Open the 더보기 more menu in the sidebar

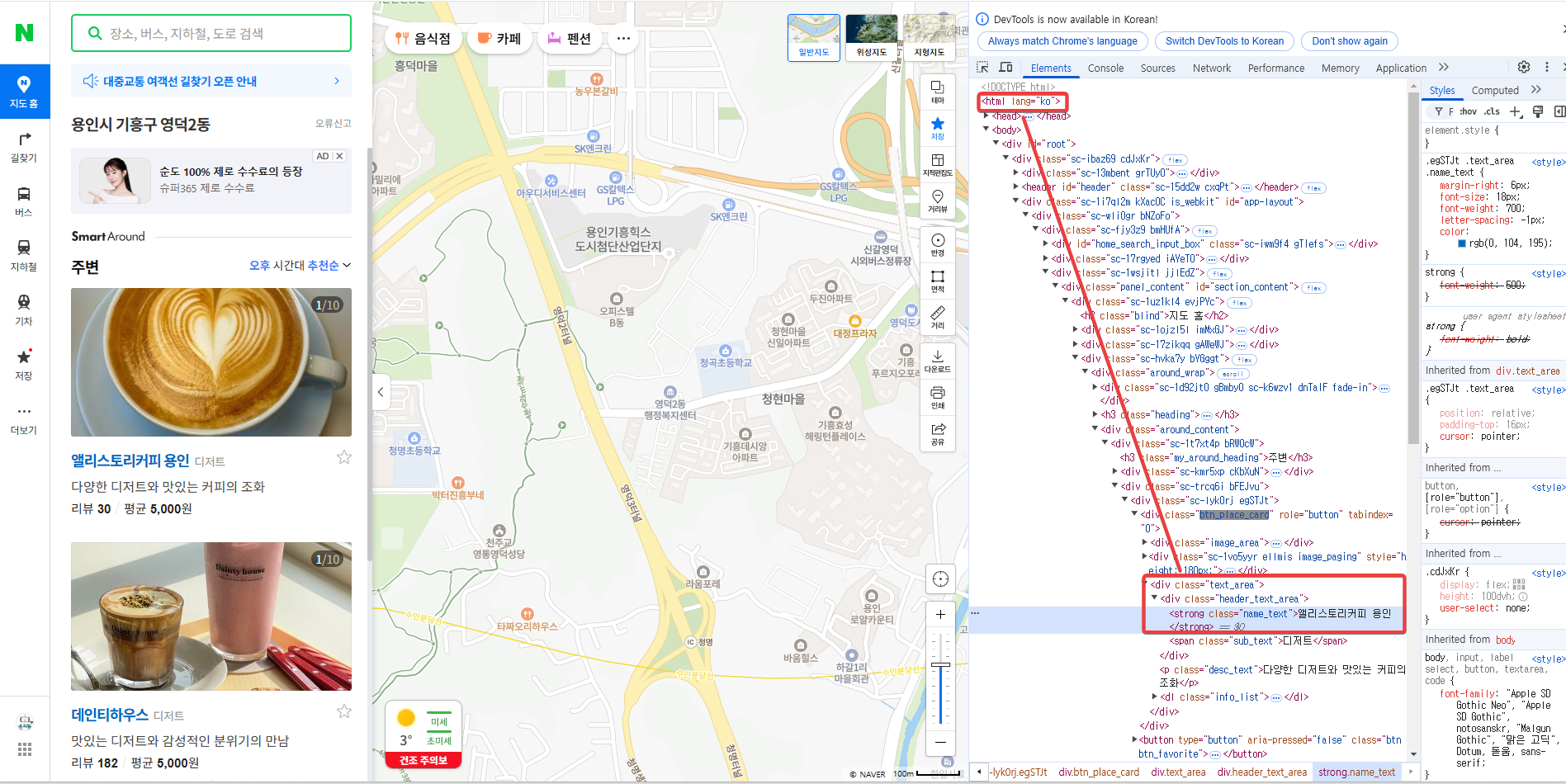click(24, 418)
